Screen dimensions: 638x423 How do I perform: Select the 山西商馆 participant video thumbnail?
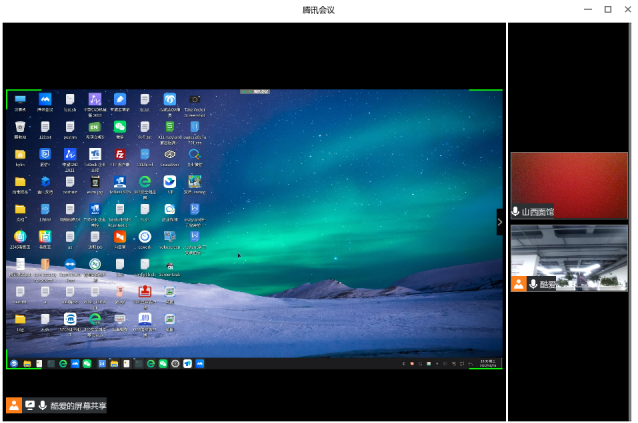[569, 185]
